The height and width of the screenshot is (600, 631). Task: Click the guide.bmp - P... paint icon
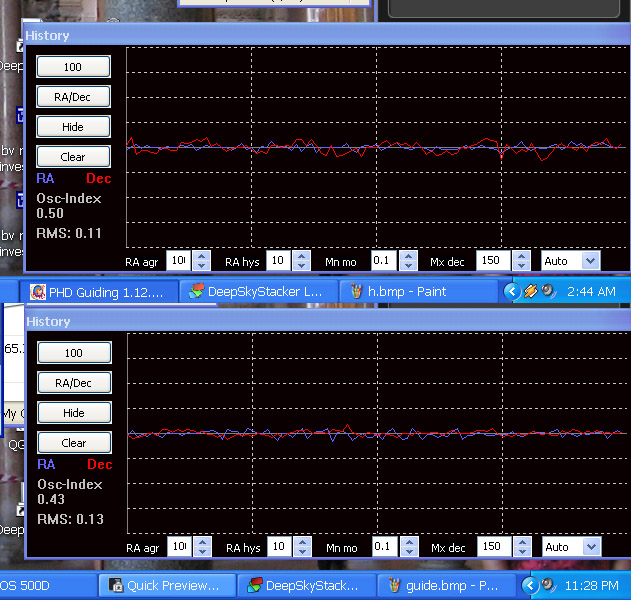click(x=394, y=585)
